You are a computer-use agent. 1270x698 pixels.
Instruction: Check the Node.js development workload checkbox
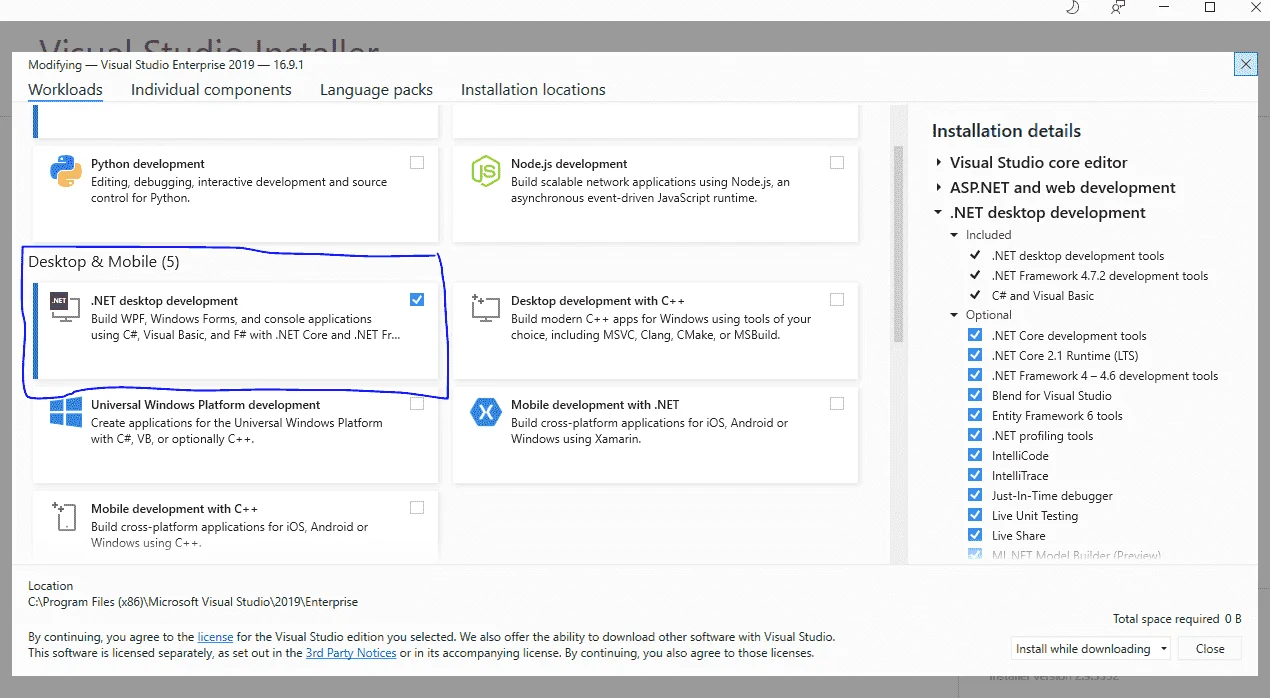tap(837, 162)
